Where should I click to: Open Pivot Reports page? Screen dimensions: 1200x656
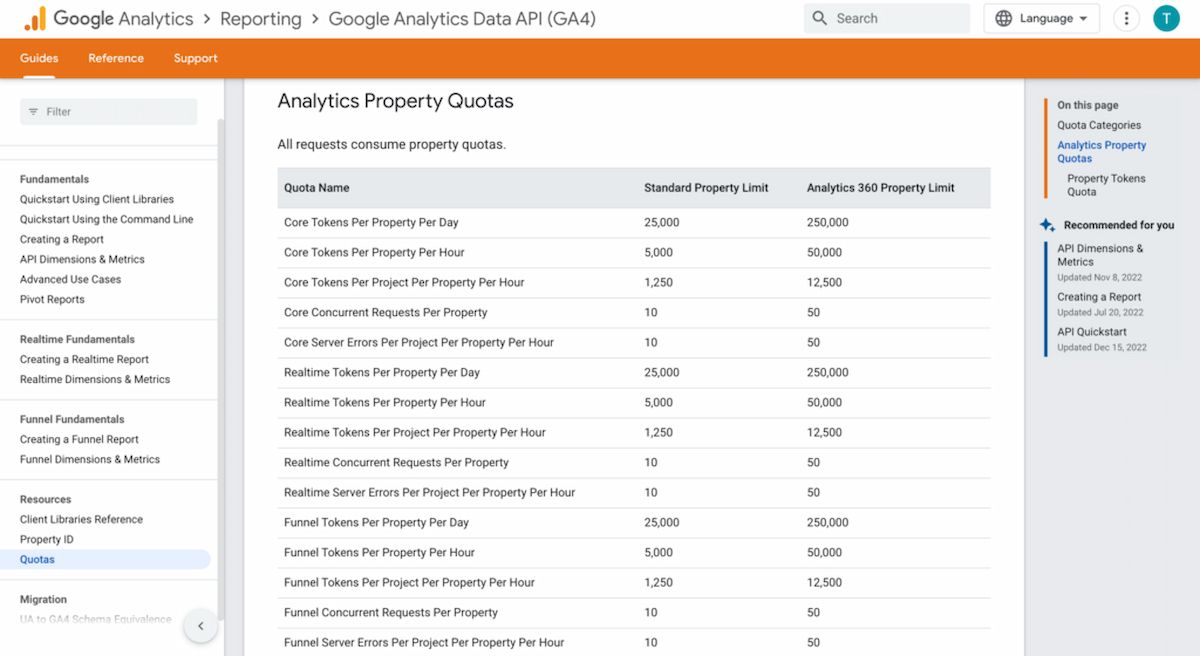click(x=52, y=299)
